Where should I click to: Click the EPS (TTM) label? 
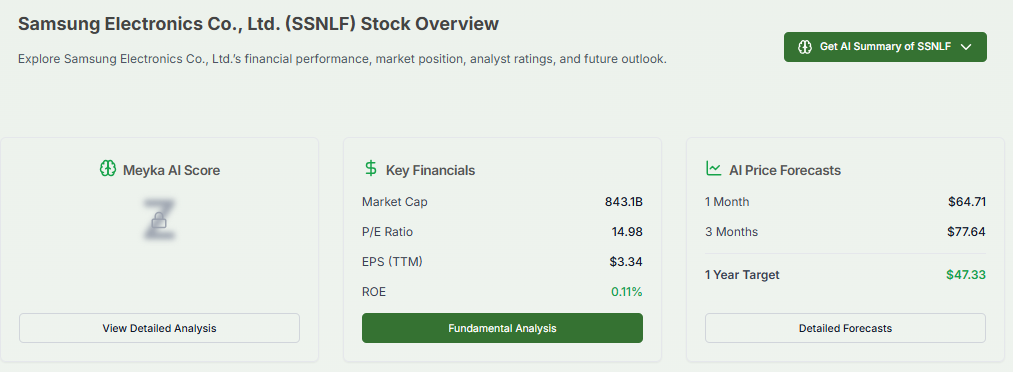tap(393, 262)
